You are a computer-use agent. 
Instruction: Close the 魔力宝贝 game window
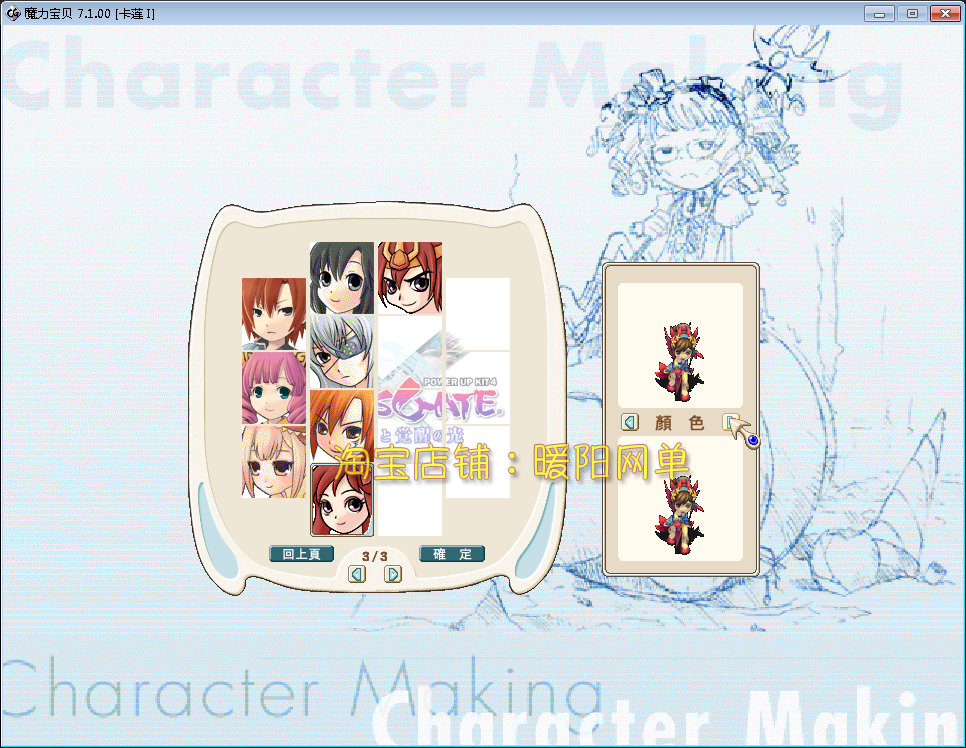click(946, 14)
